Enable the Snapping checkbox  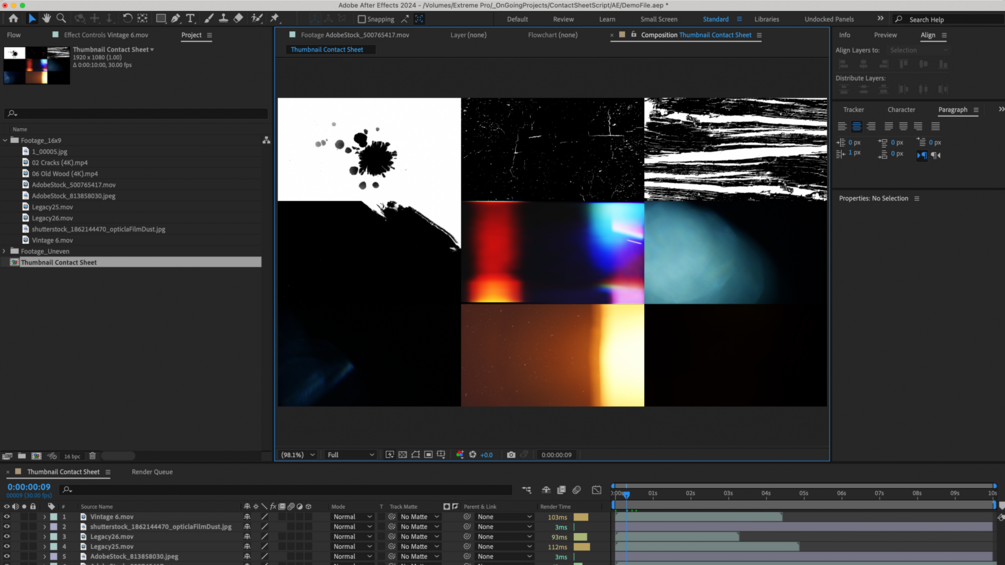[362, 19]
